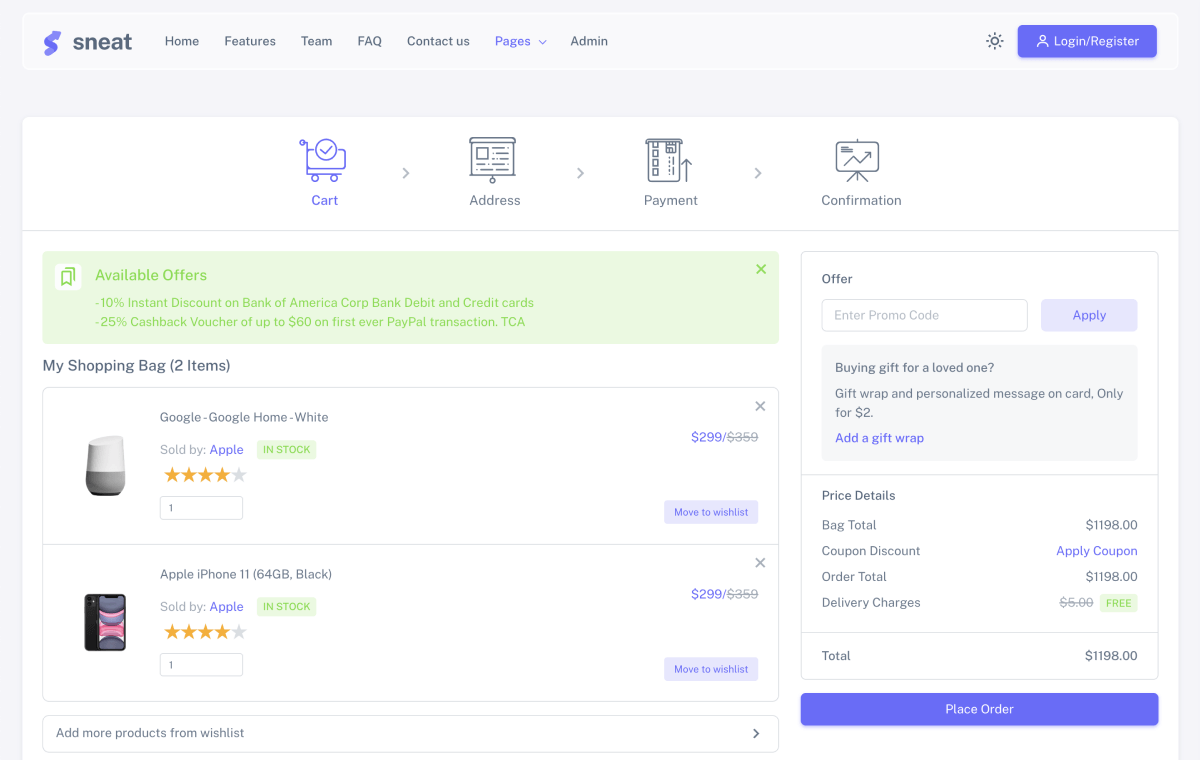The height and width of the screenshot is (760, 1200).
Task: Go to the Contact us menu item
Action: 438,41
